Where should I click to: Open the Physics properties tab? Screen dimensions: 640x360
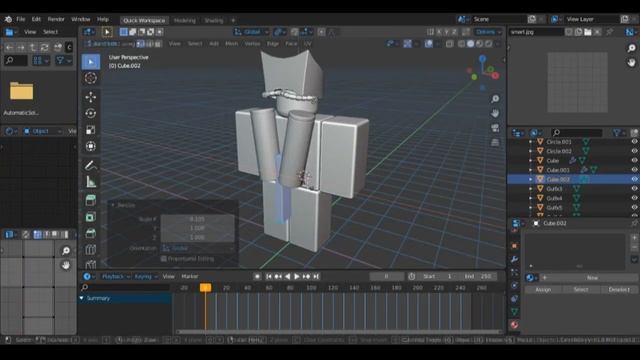pyautogui.click(x=514, y=285)
